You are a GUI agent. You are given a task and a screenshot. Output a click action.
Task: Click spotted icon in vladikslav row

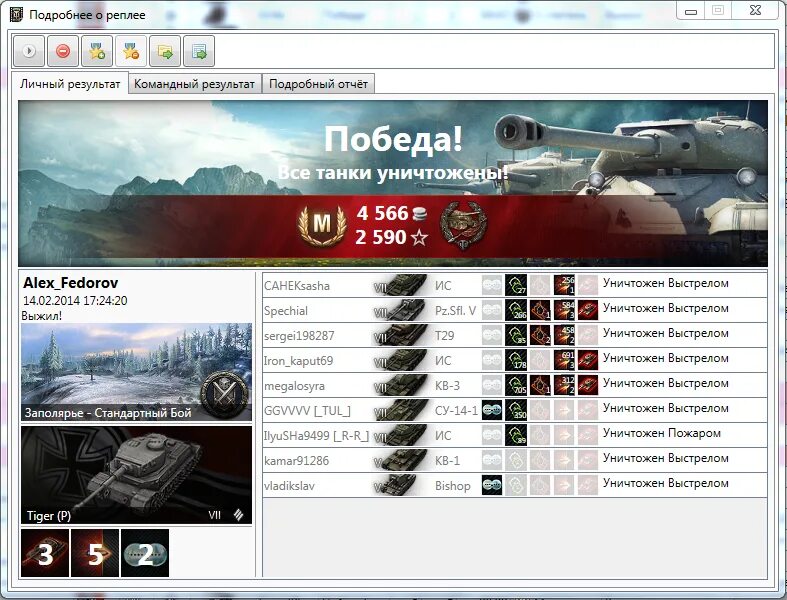click(492, 485)
